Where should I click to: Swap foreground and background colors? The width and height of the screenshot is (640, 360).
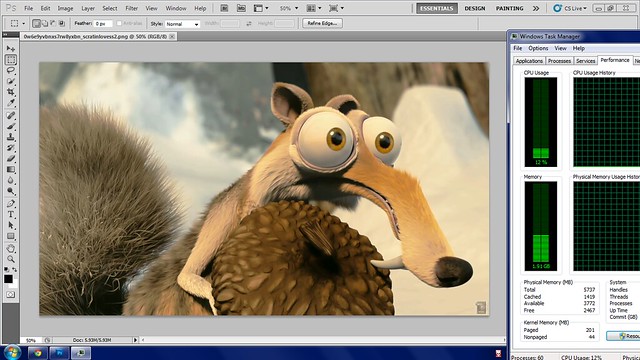click(x=15, y=269)
